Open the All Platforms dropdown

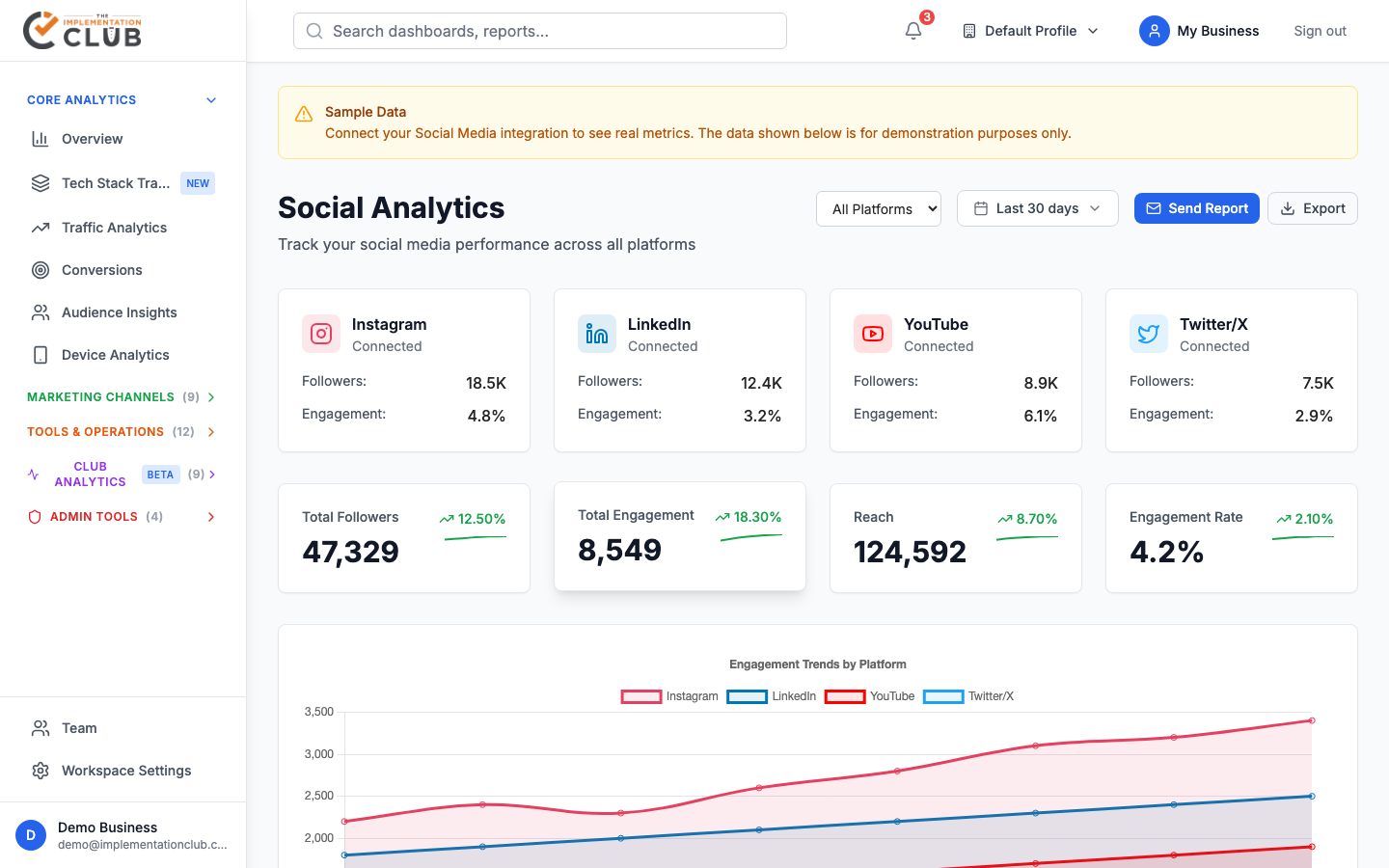(x=878, y=208)
